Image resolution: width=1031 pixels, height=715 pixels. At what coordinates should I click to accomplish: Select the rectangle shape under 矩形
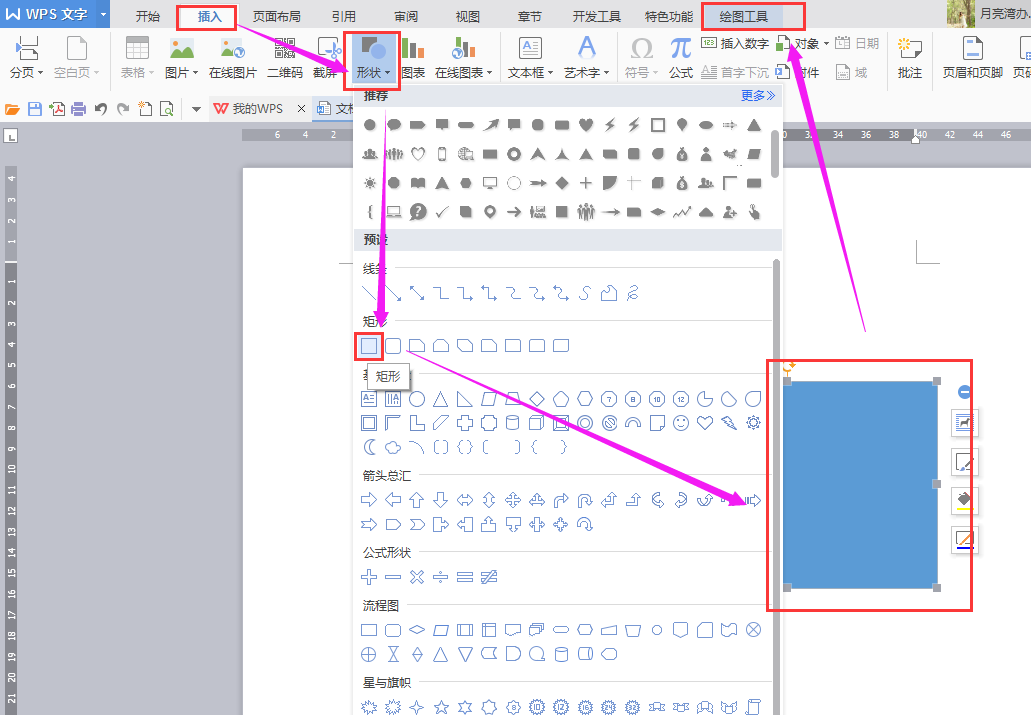[369, 345]
